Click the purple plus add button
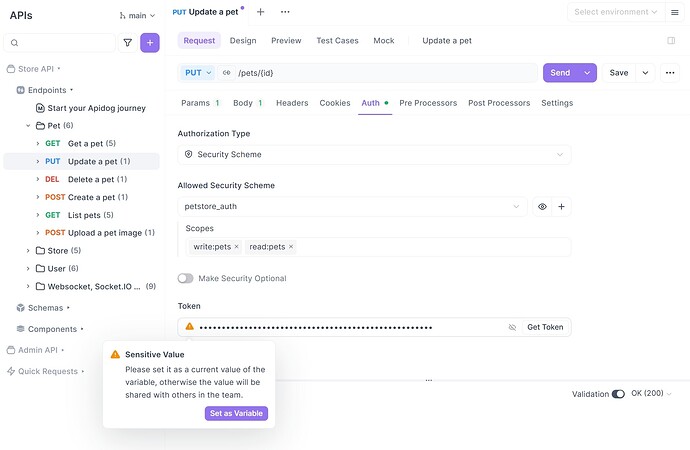 coord(150,43)
